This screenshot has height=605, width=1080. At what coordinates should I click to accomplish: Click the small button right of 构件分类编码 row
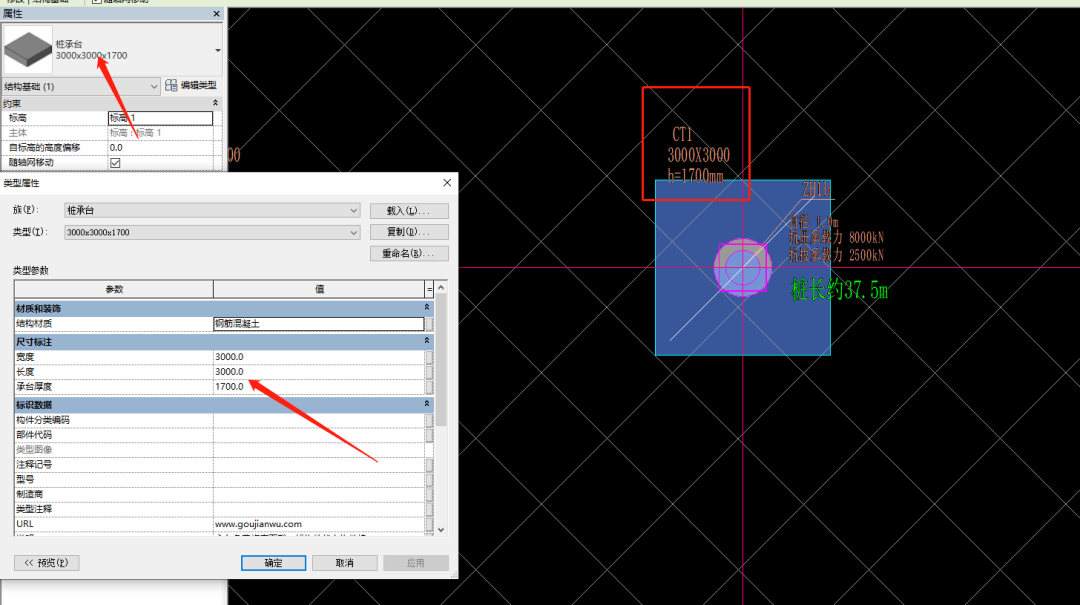coord(430,420)
